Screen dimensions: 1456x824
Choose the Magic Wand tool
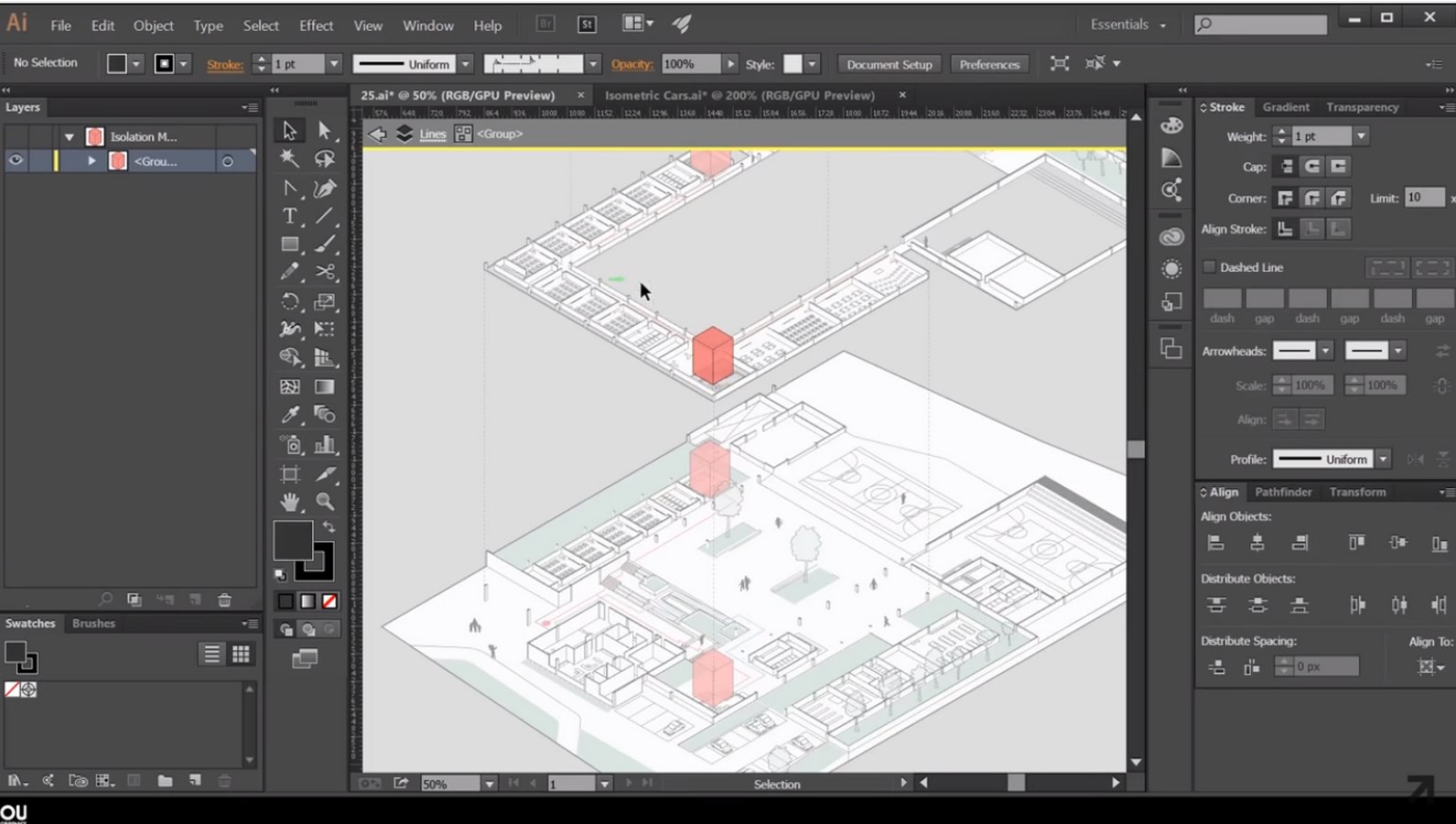click(x=289, y=158)
